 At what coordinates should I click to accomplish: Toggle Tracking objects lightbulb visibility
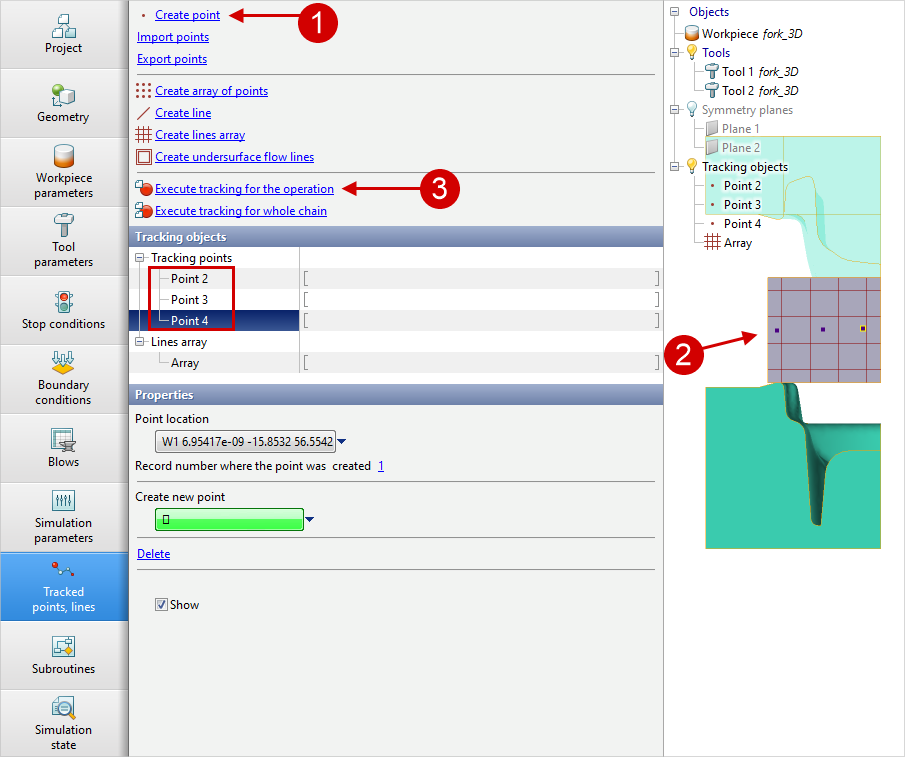[x=691, y=167]
